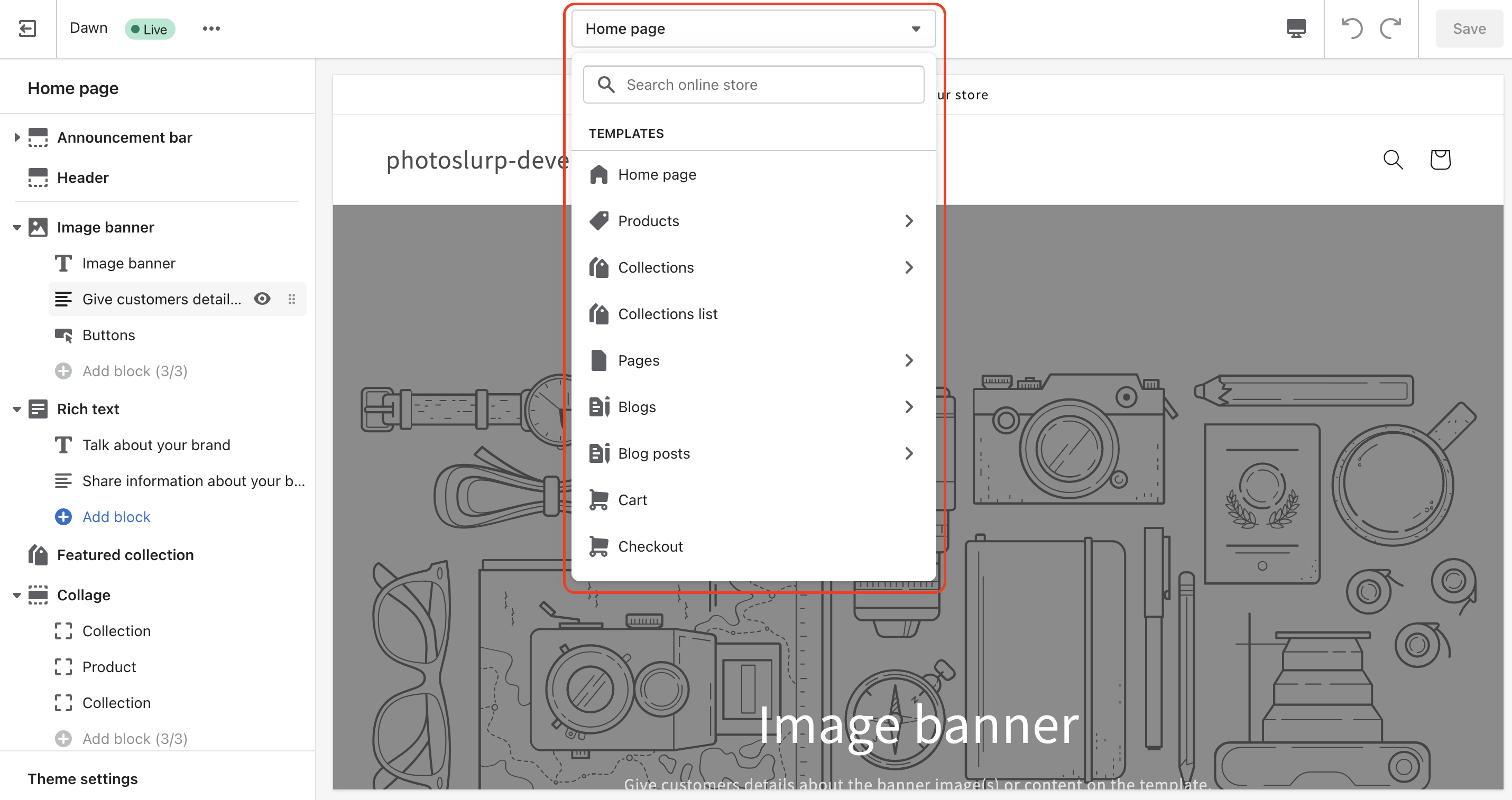Screen dimensions: 1512x800
Task: Grab the drag handle on Give customers row
Action: pos(292,299)
